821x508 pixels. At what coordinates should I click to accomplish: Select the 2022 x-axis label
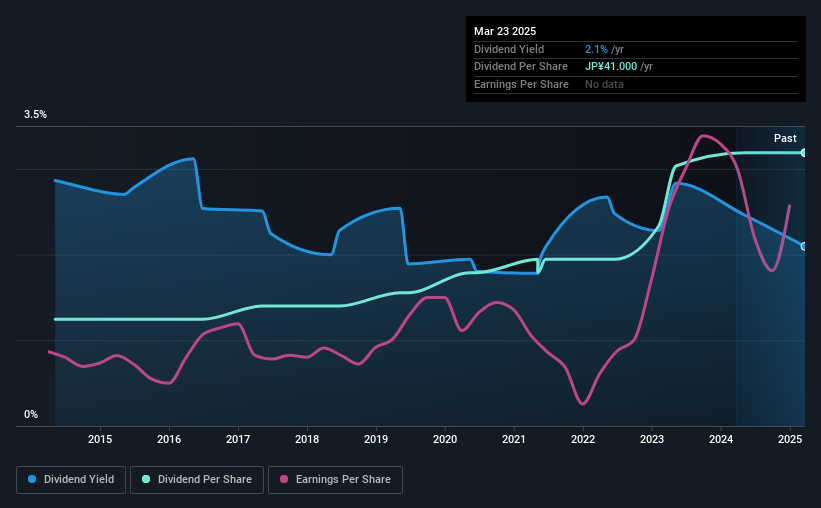pyautogui.click(x=583, y=439)
